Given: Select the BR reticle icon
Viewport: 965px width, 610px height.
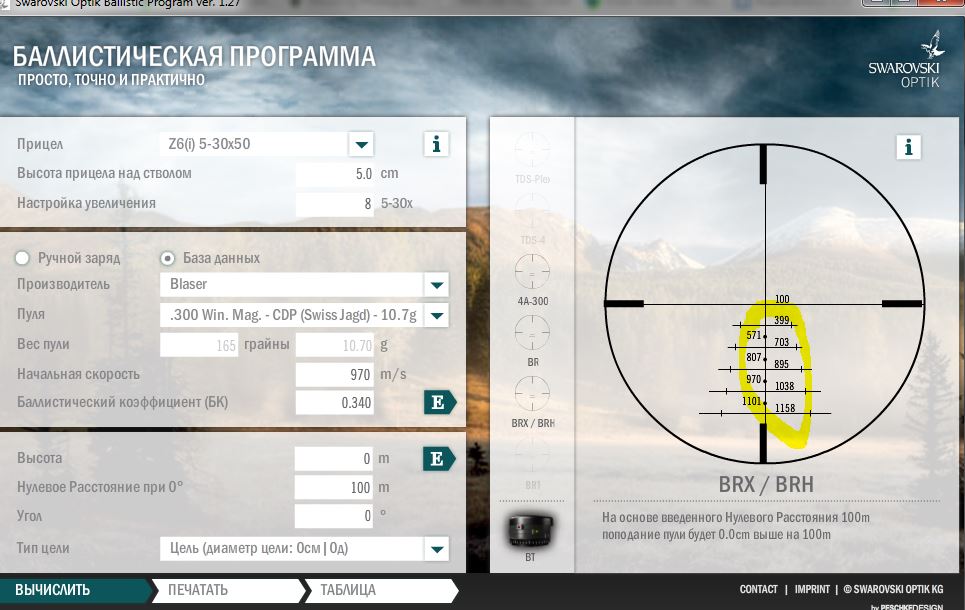Looking at the screenshot, I should [532, 331].
